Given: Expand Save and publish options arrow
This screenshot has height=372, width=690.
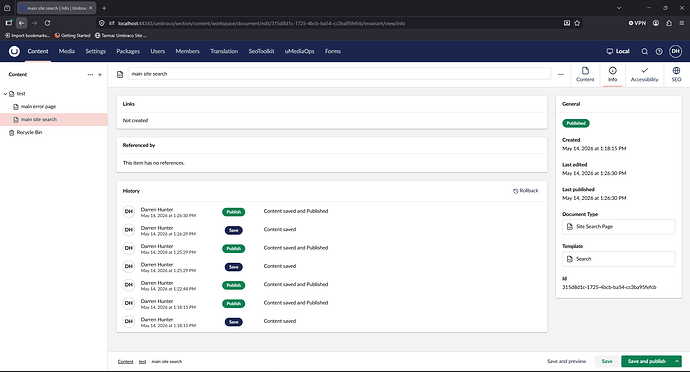Looking at the screenshot, I should coord(677,361).
